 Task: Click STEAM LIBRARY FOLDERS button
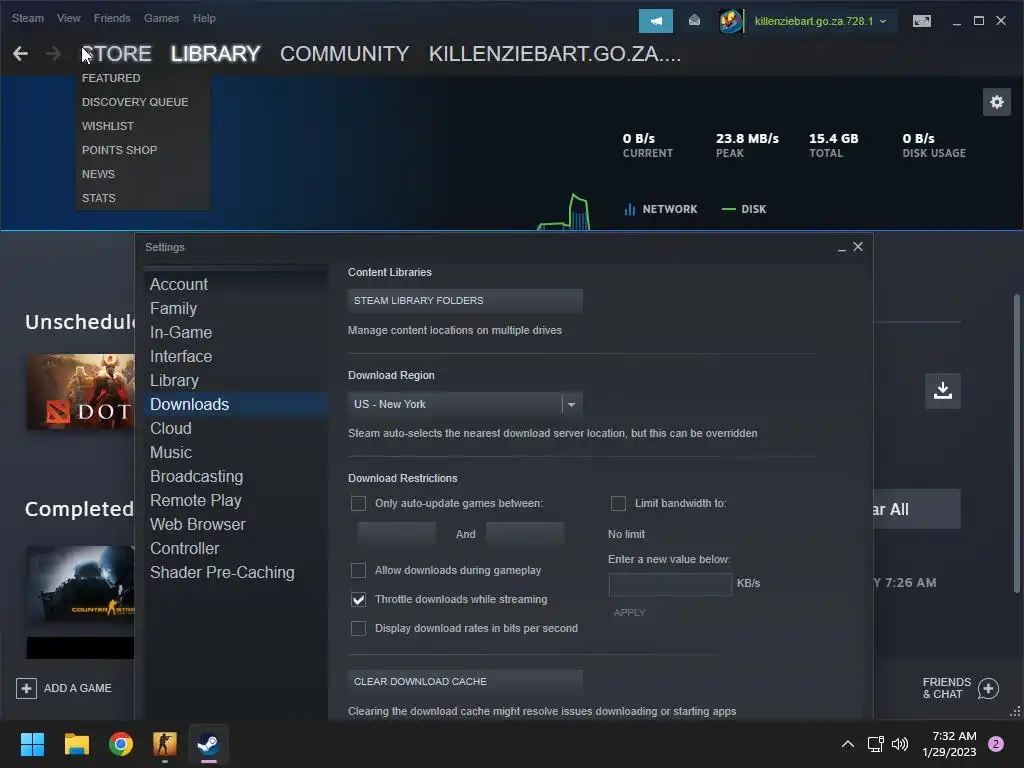[465, 300]
